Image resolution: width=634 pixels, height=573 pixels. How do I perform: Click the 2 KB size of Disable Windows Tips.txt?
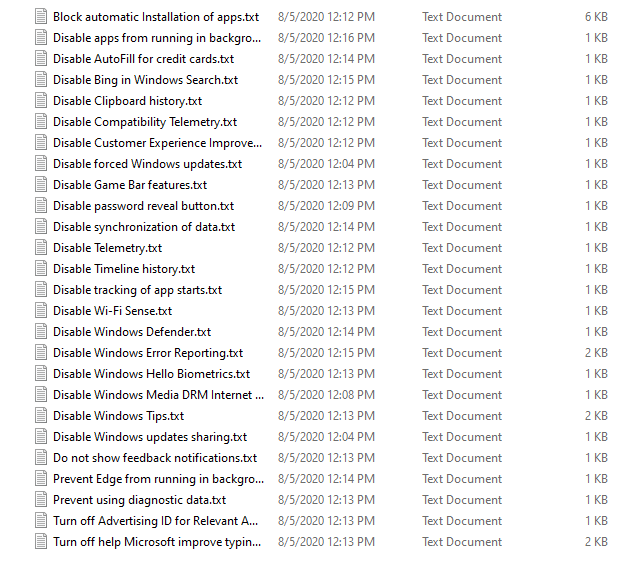pyautogui.click(x=596, y=417)
